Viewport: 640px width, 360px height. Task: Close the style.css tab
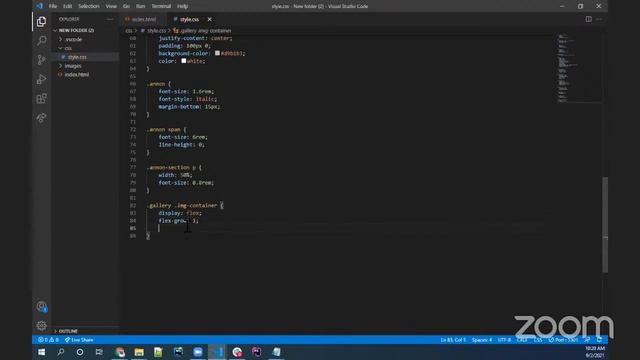(x=209, y=19)
